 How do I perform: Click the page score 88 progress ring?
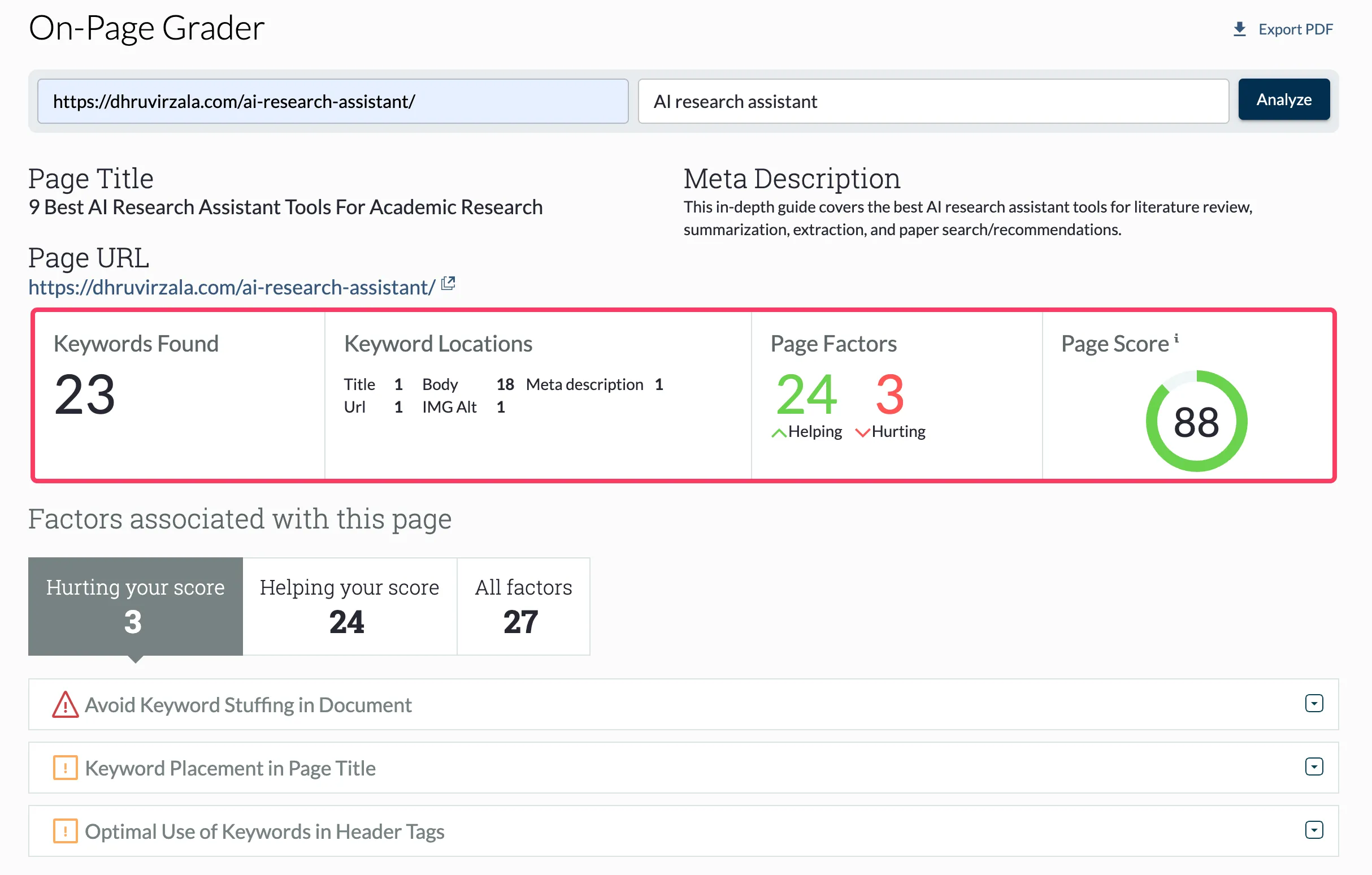coord(1196,421)
